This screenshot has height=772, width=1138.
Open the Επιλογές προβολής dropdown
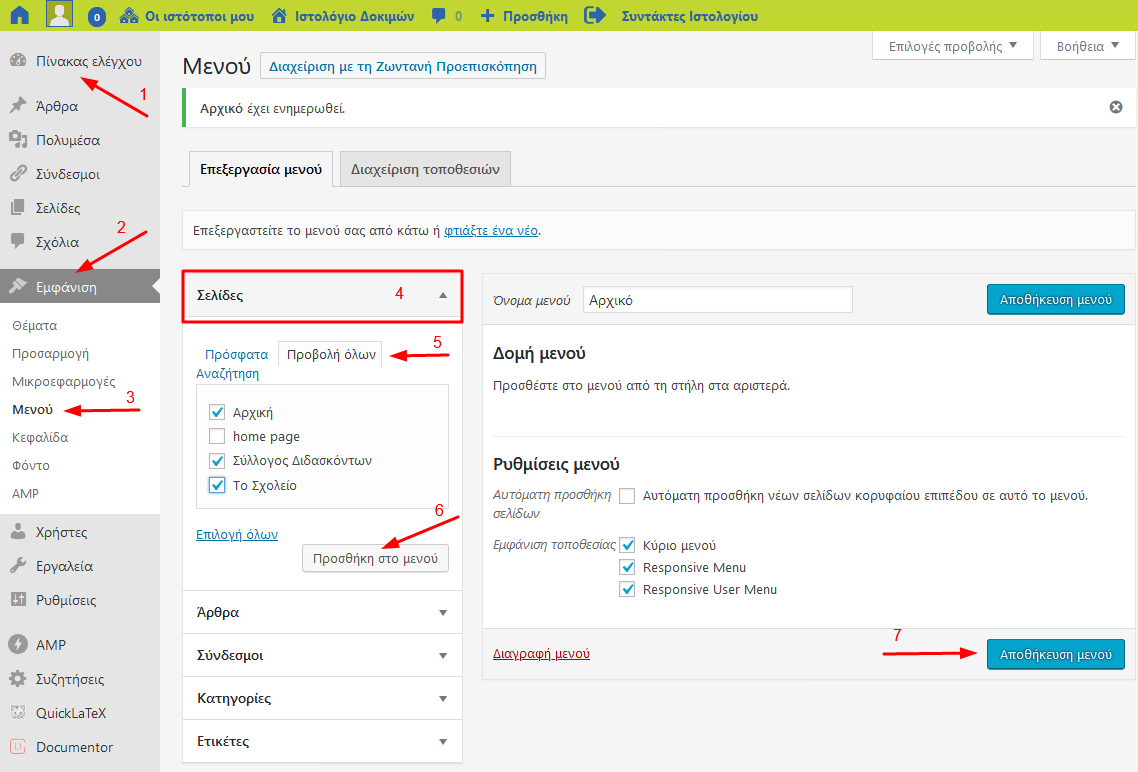[x=945, y=46]
